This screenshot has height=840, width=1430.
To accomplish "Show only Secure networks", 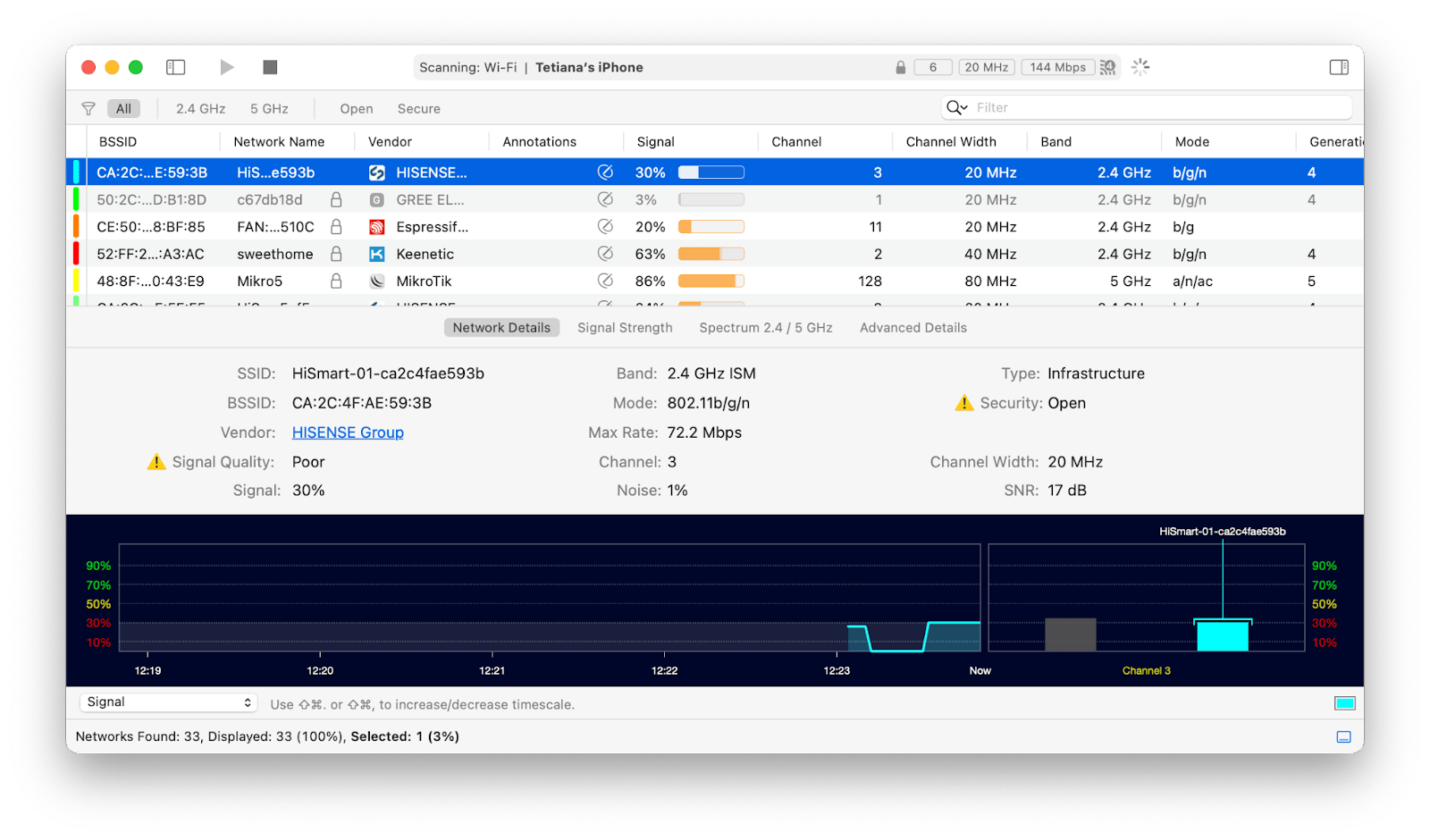I will click(x=419, y=109).
